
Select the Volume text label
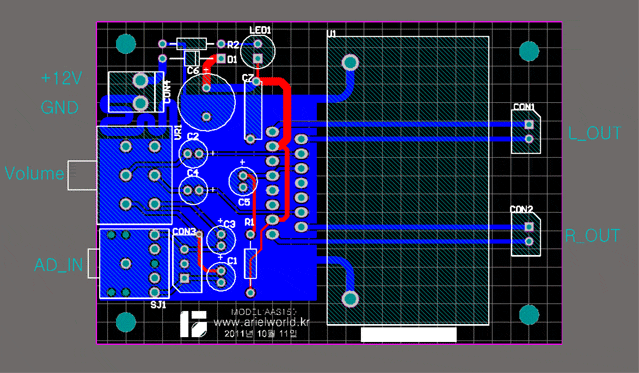[x=34, y=173]
